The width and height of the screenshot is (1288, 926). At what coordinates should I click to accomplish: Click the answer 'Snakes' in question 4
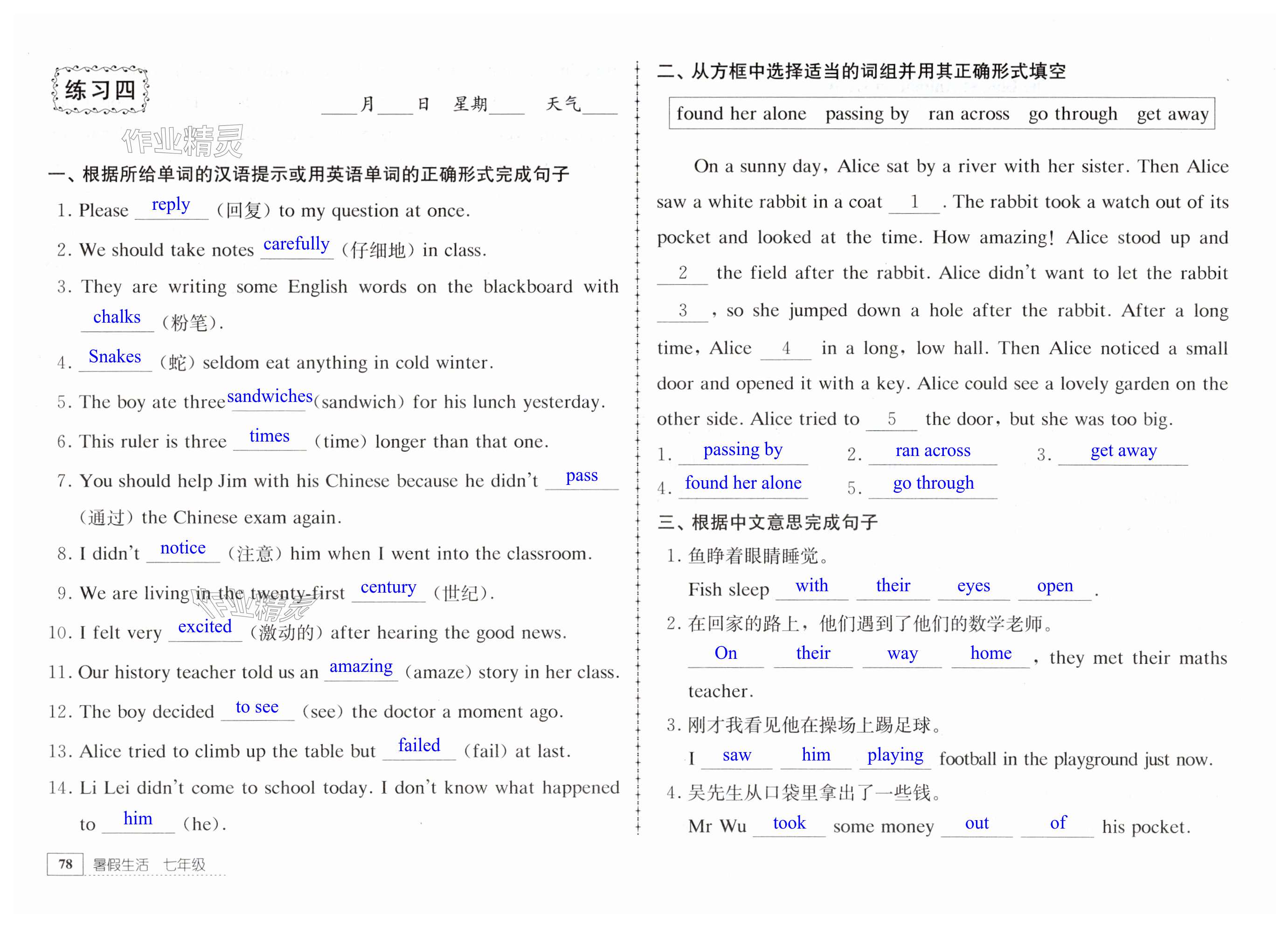pos(115,357)
